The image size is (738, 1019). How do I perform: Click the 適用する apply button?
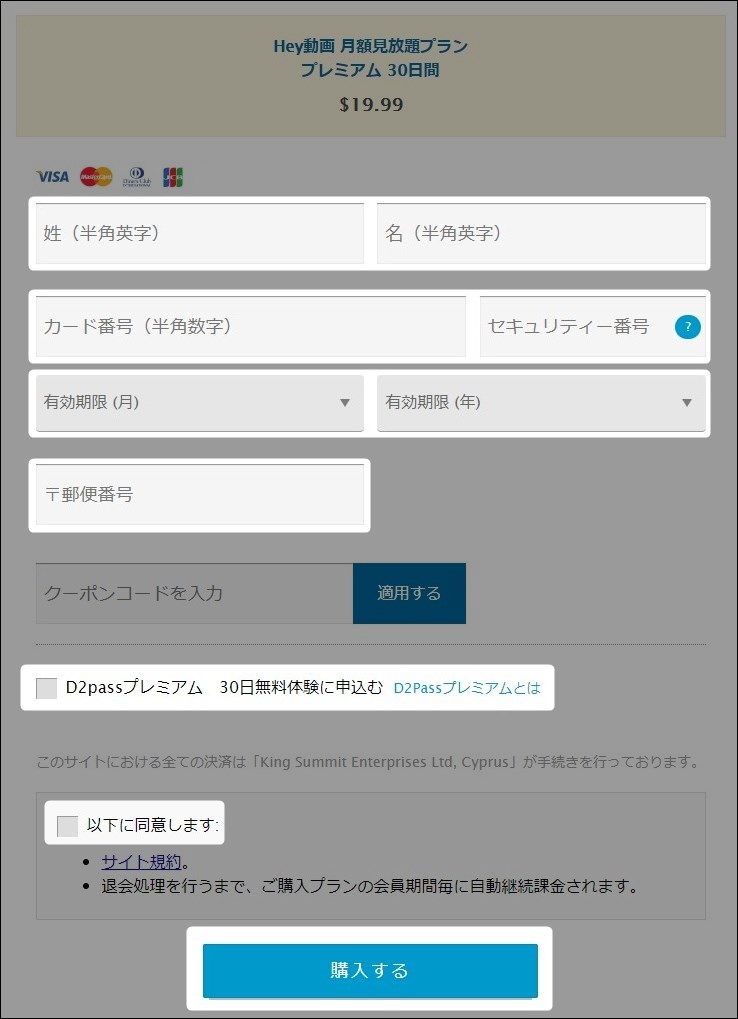click(x=409, y=593)
